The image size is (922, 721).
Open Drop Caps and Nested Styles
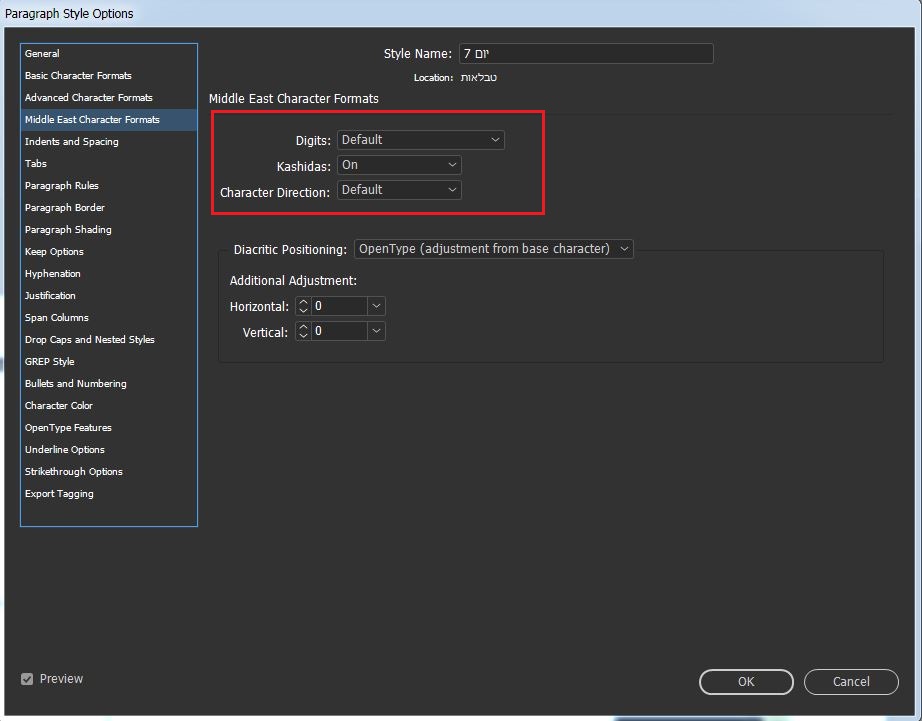pos(109,339)
